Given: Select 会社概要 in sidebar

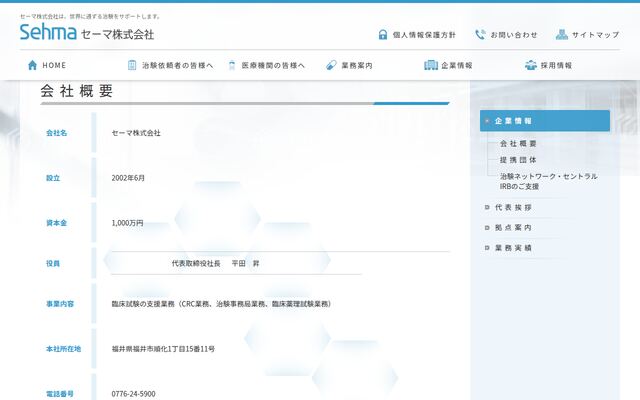Looking at the screenshot, I should coord(518,144).
